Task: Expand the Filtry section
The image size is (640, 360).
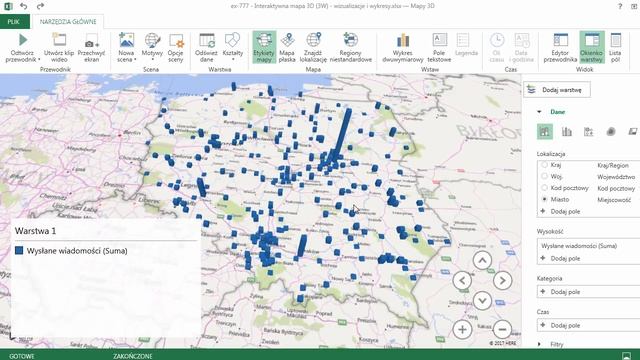Action: tap(539, 344)
